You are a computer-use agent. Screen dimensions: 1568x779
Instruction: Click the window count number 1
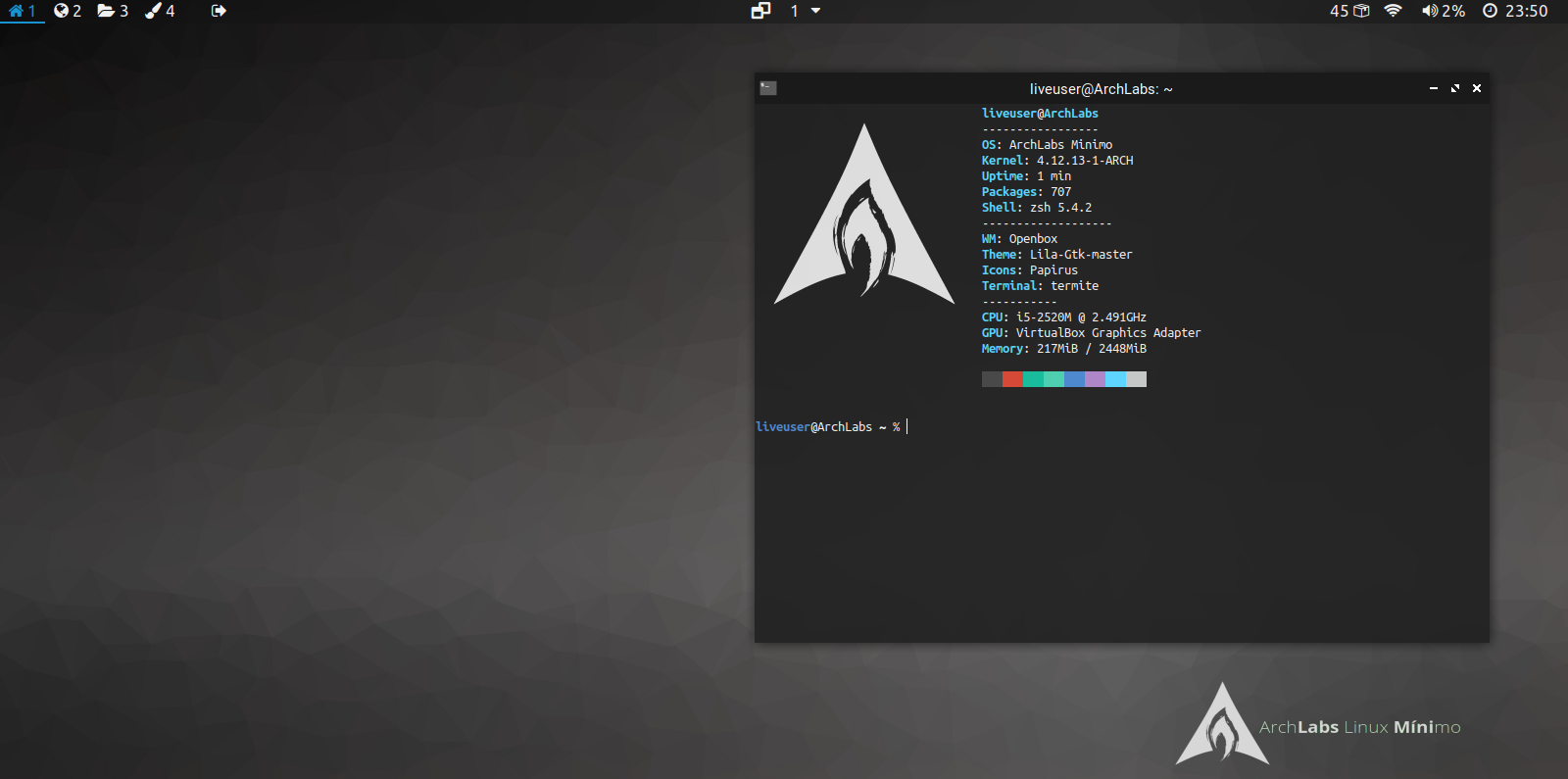[794, 11]
